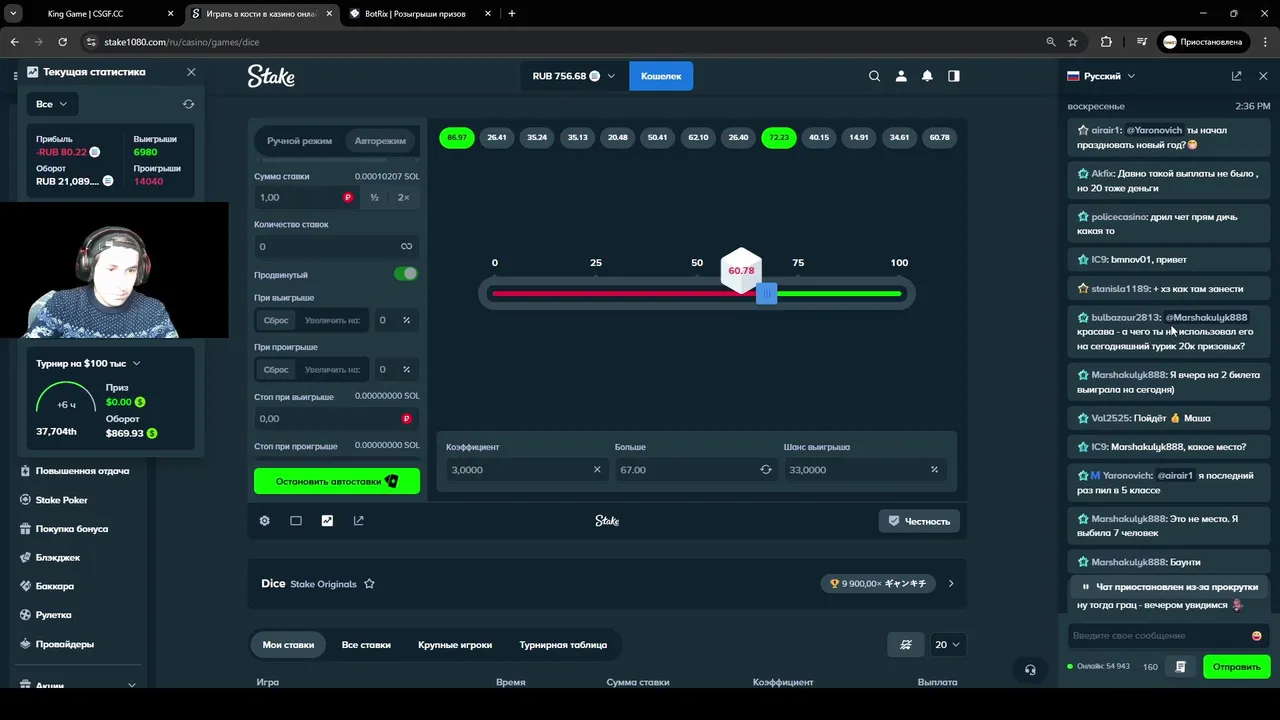Click the Stake logo in the header
This screenshot has width=1280, height=720.
pyautogui.click(x=271, y=76)
